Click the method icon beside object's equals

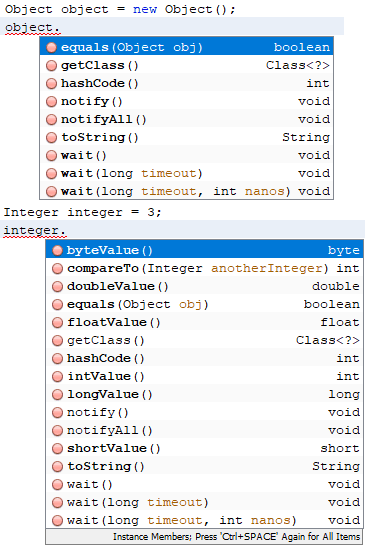[x=51, y=48]
